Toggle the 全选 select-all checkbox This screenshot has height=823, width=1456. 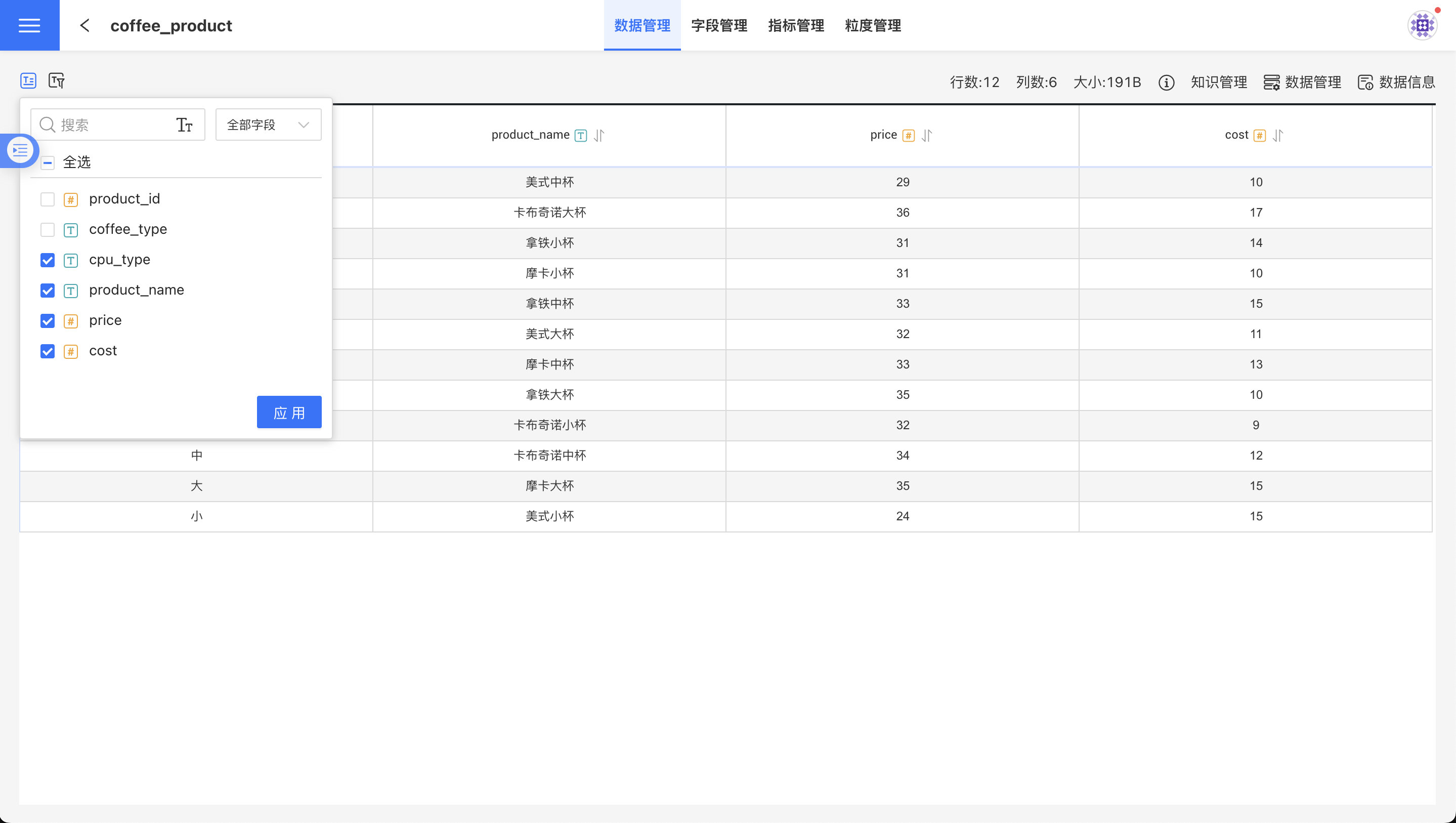coord(48,163)
